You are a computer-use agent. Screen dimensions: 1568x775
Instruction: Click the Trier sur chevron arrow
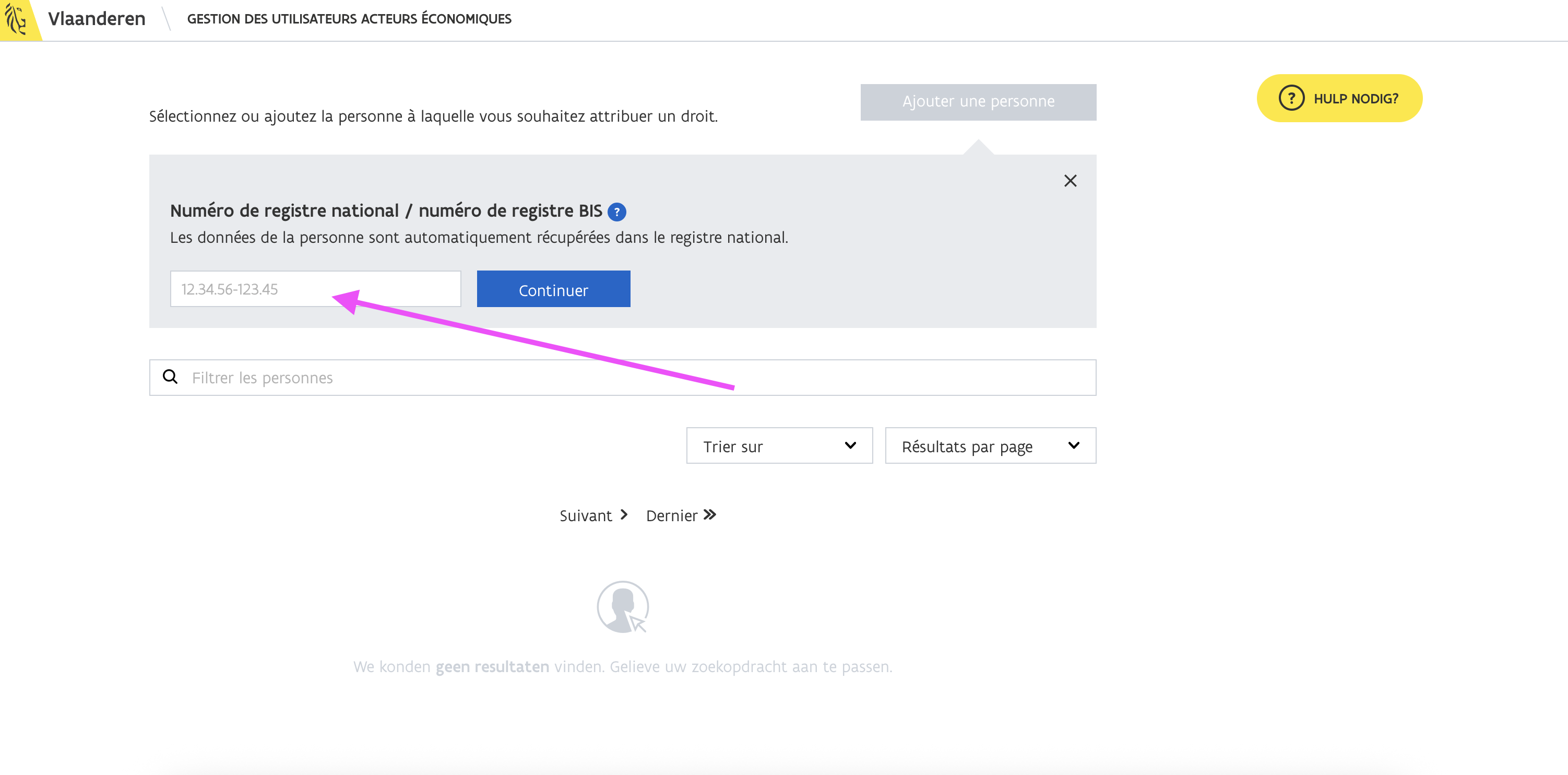850,445
